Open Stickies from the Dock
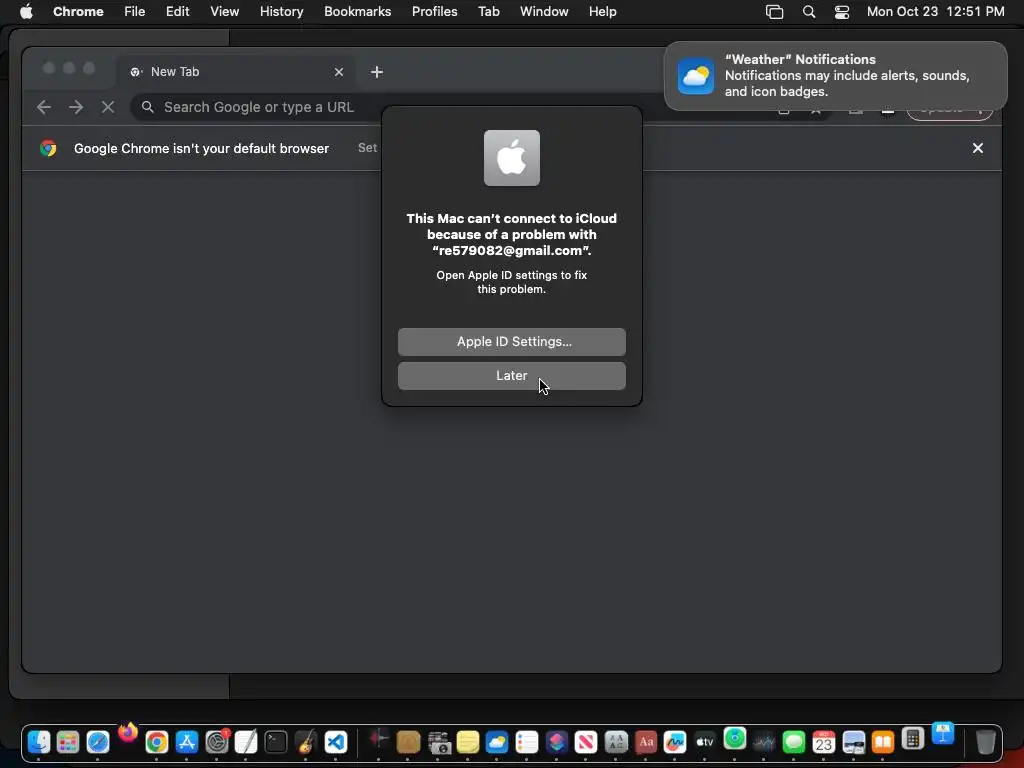The image size is (1024, 768). [468, 742]
